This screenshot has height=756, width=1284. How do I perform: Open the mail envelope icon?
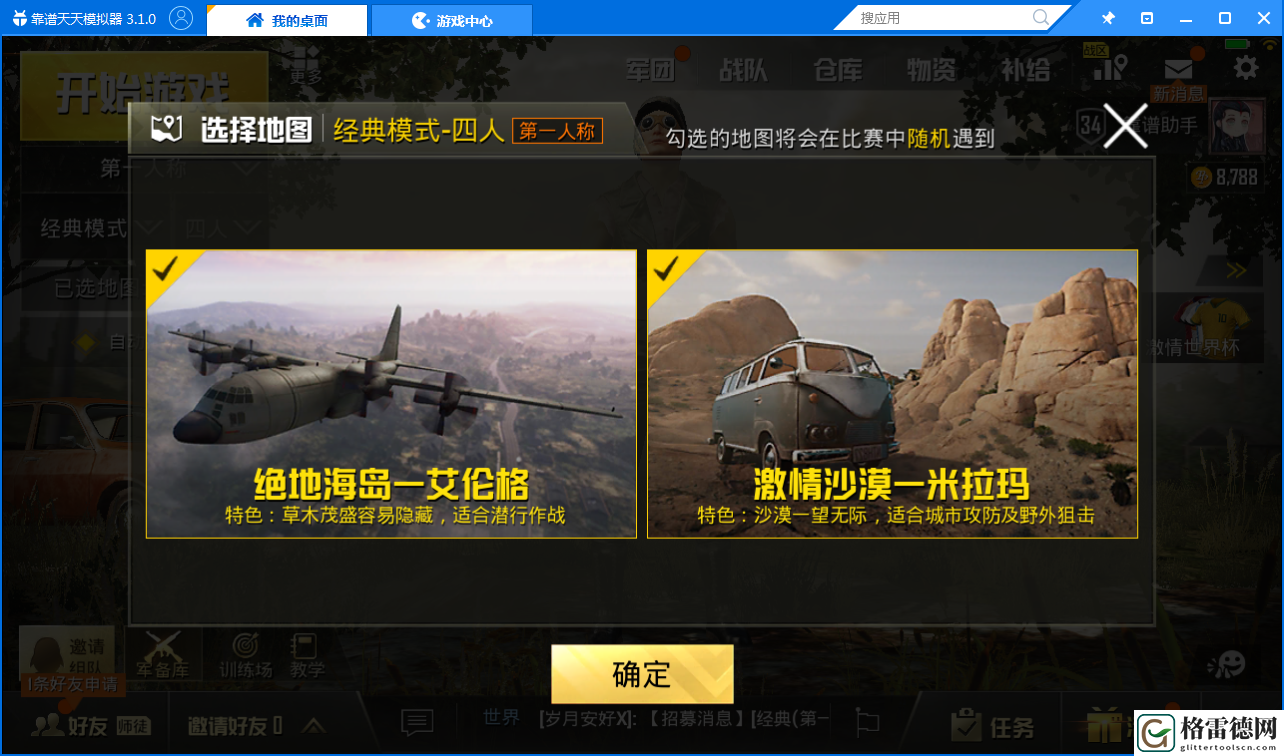pos(1179,69)
